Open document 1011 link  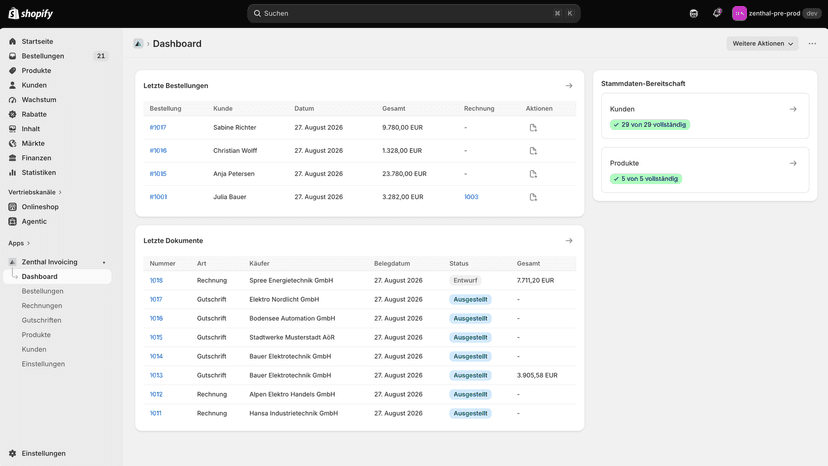155,414
